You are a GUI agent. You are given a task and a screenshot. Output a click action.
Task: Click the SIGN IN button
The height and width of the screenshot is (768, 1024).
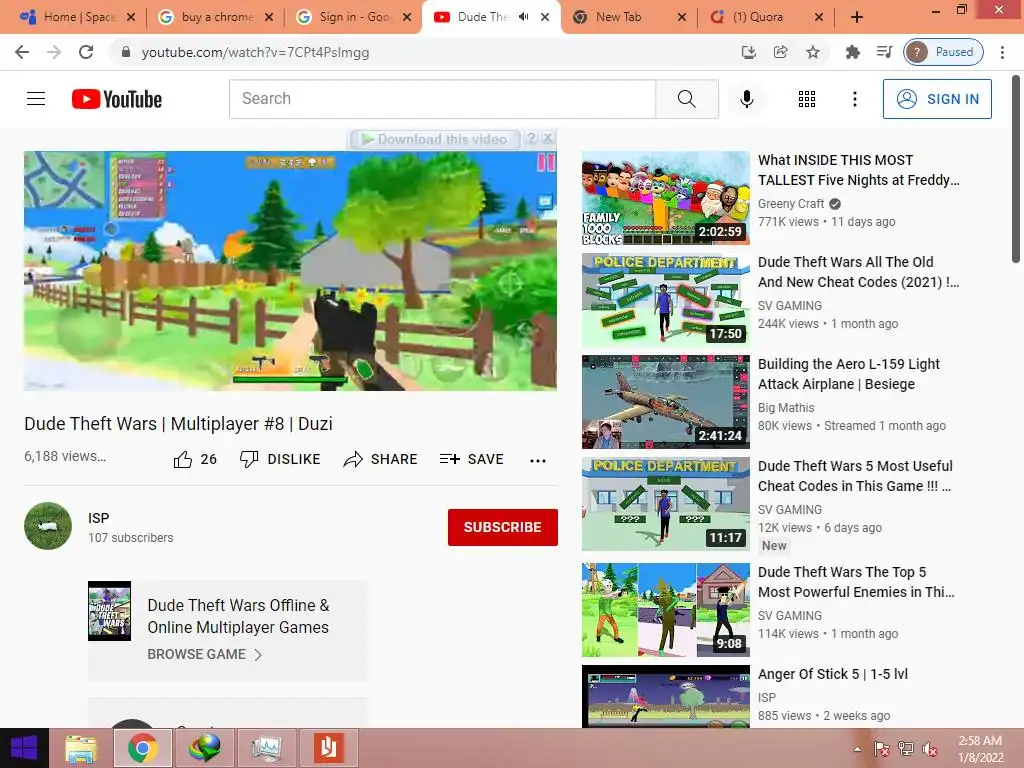936,99
